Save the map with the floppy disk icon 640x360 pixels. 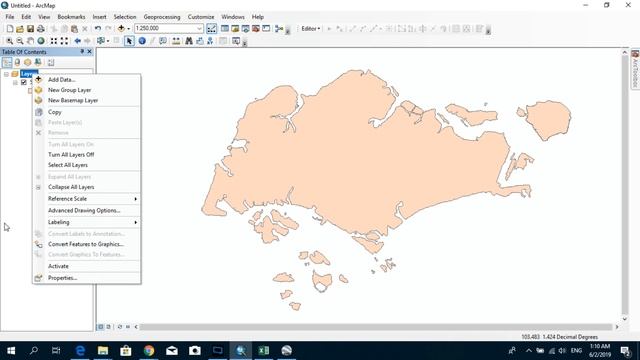coord(30,29)
